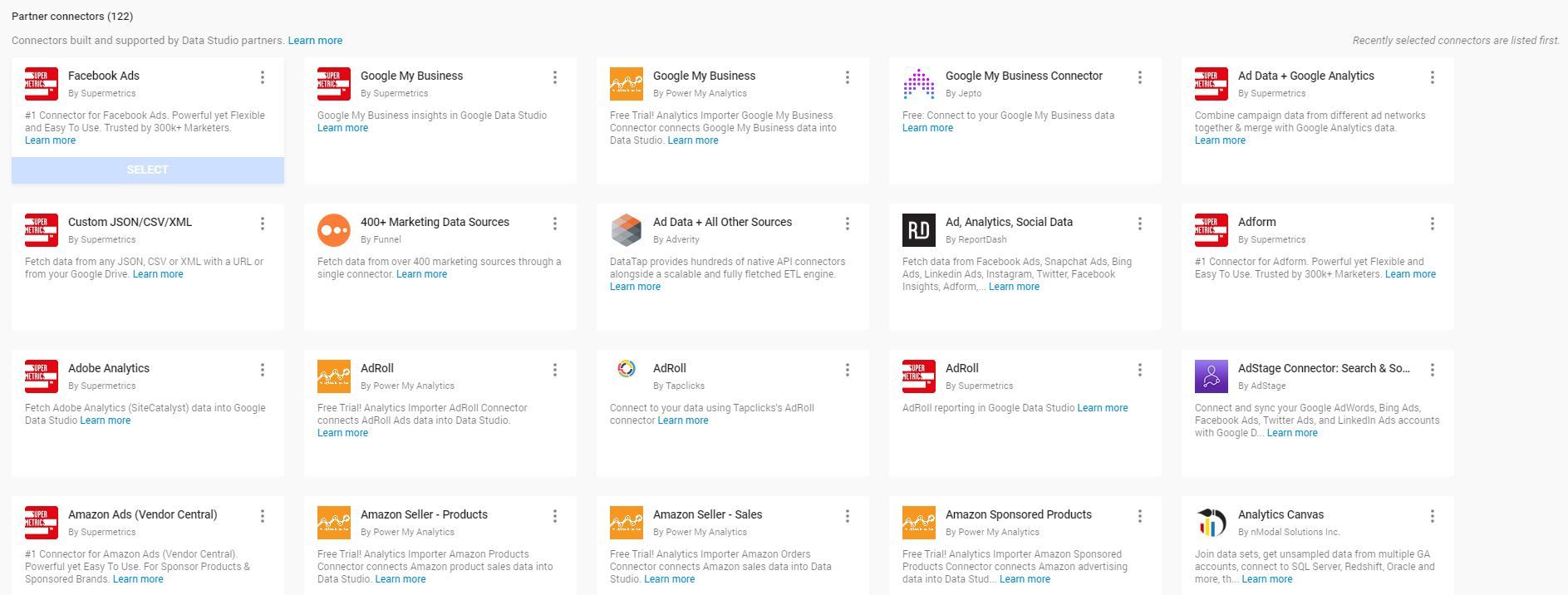Open three-dot menu for Google My Business Connector
Screen dimensions: 1568x595
click(x=1140, y=77)
